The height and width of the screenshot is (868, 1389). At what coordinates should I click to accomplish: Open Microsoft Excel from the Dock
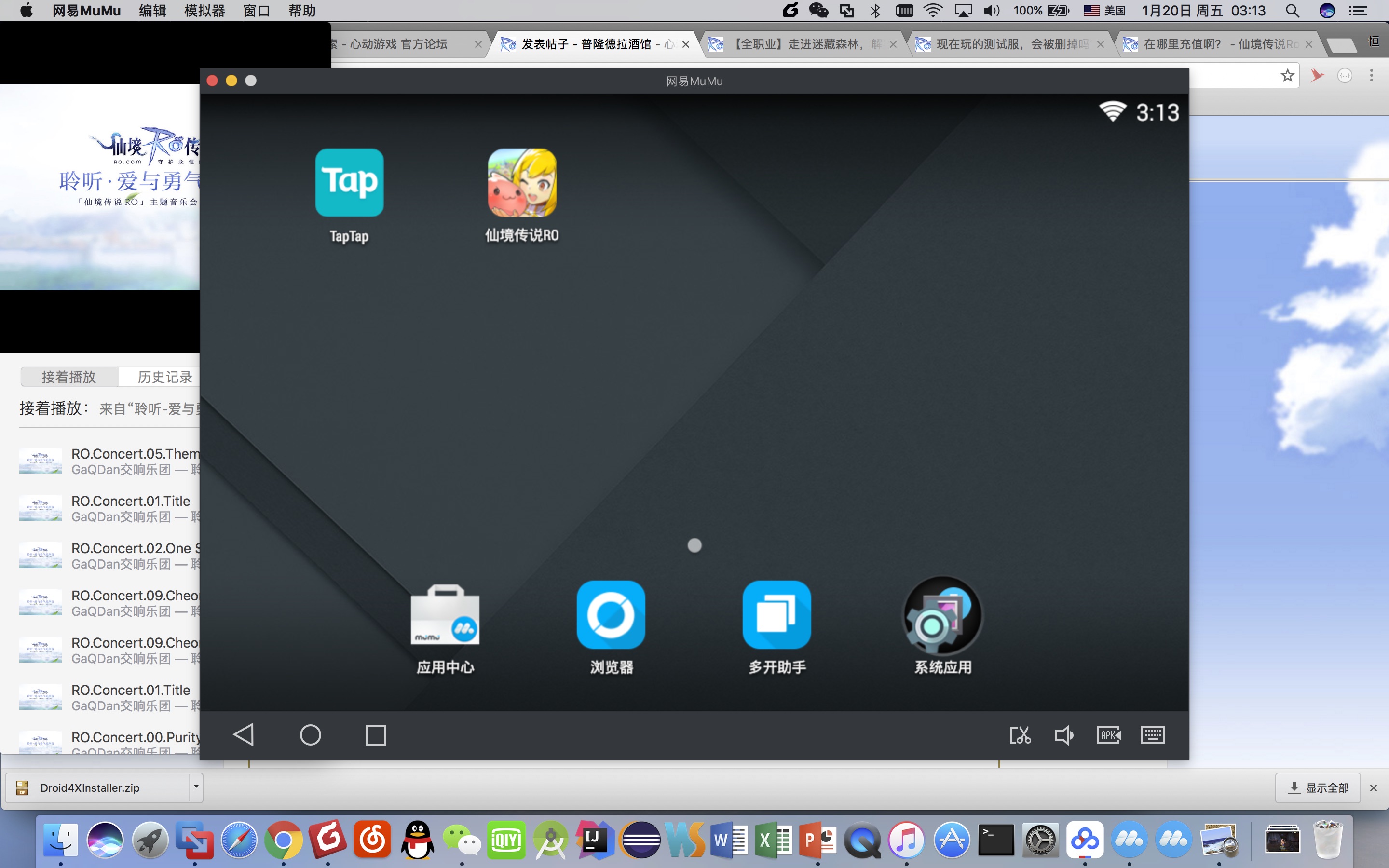pyautogui.click(x=774, y=840)
